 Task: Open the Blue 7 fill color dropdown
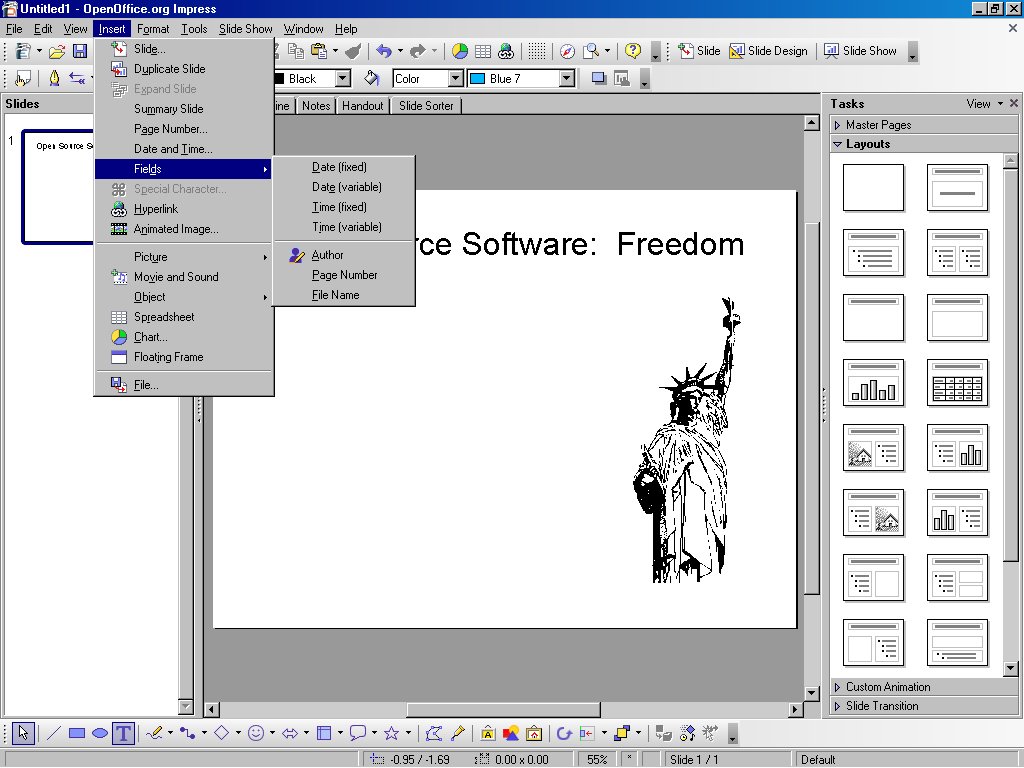(567, 78)
